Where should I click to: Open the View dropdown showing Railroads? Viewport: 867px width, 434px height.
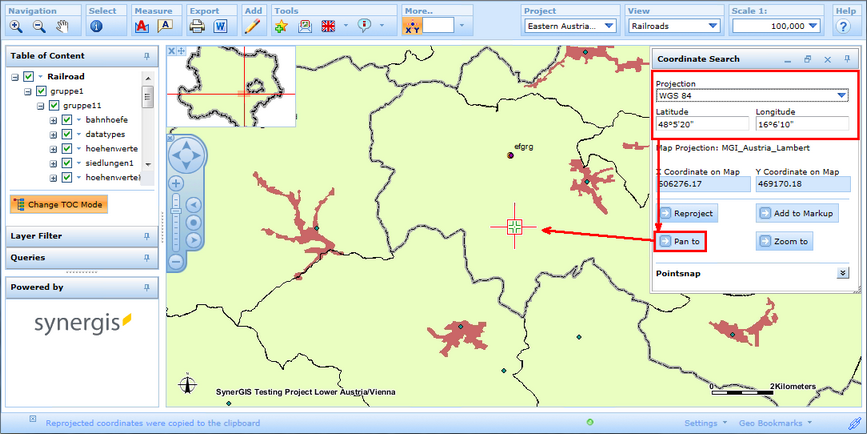[674, 26]
